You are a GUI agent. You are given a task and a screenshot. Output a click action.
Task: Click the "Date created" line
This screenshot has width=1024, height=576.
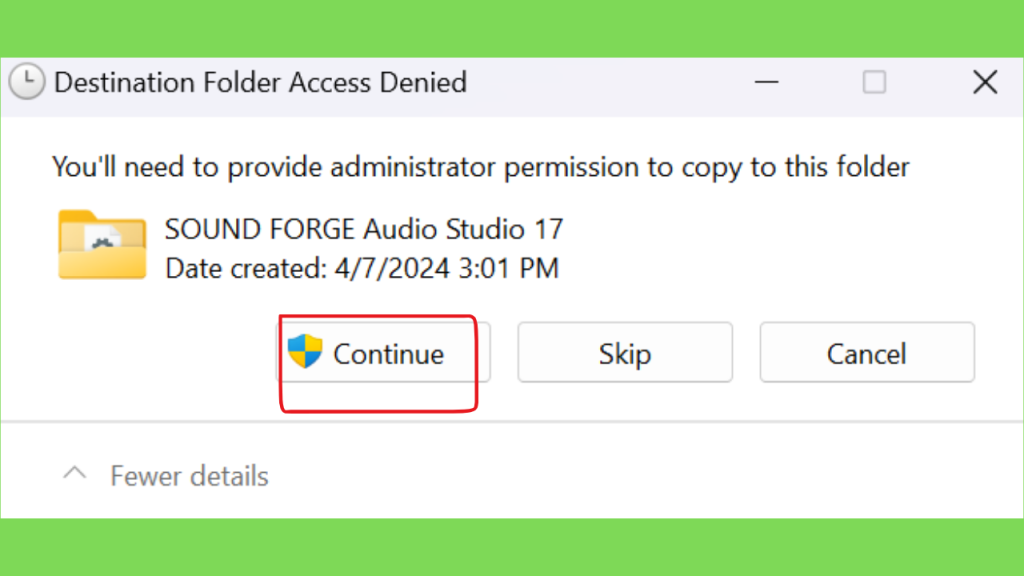click(x=361, y=268)
